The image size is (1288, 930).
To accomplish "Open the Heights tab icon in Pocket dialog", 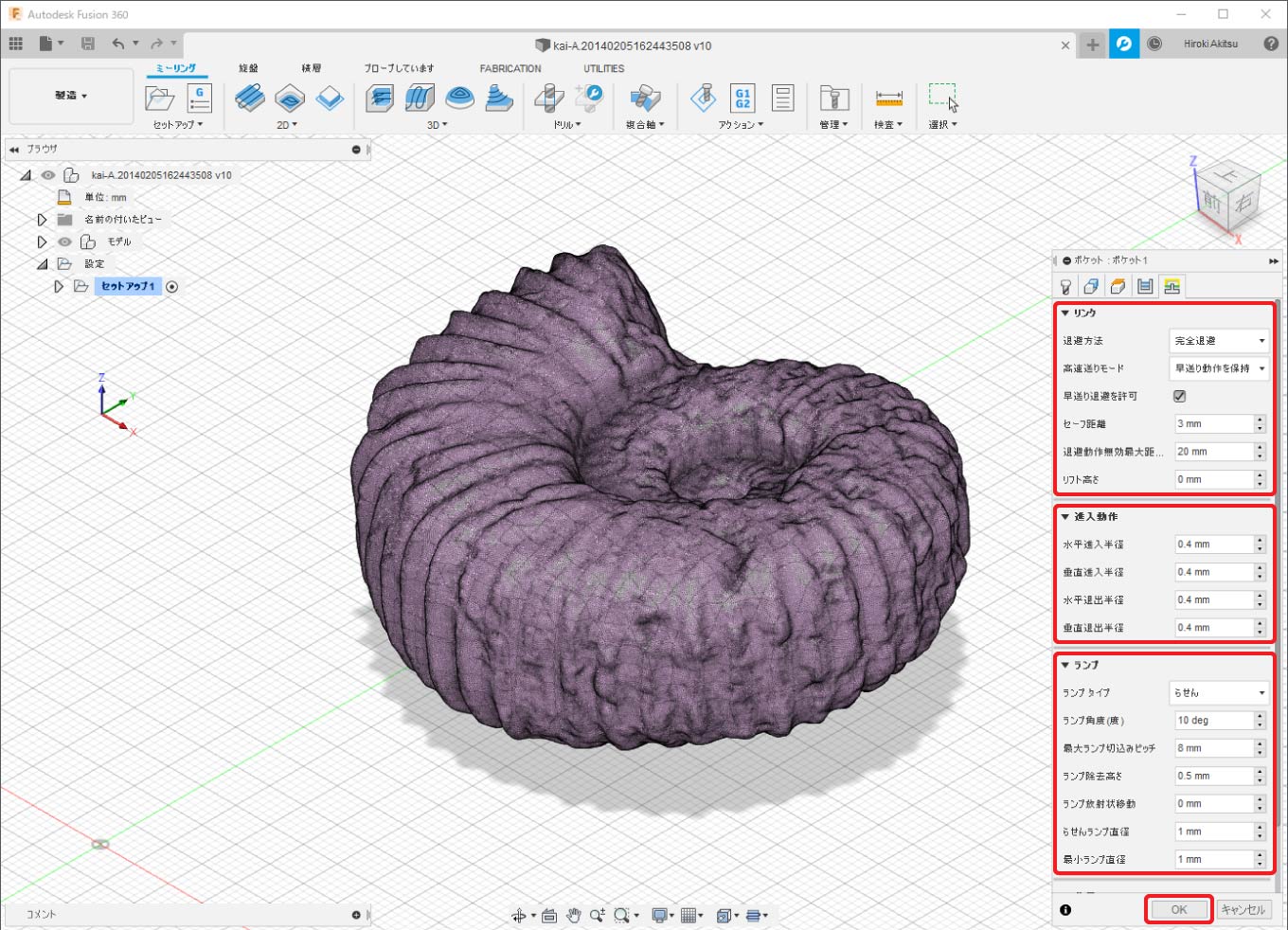I will [1118, 287].
